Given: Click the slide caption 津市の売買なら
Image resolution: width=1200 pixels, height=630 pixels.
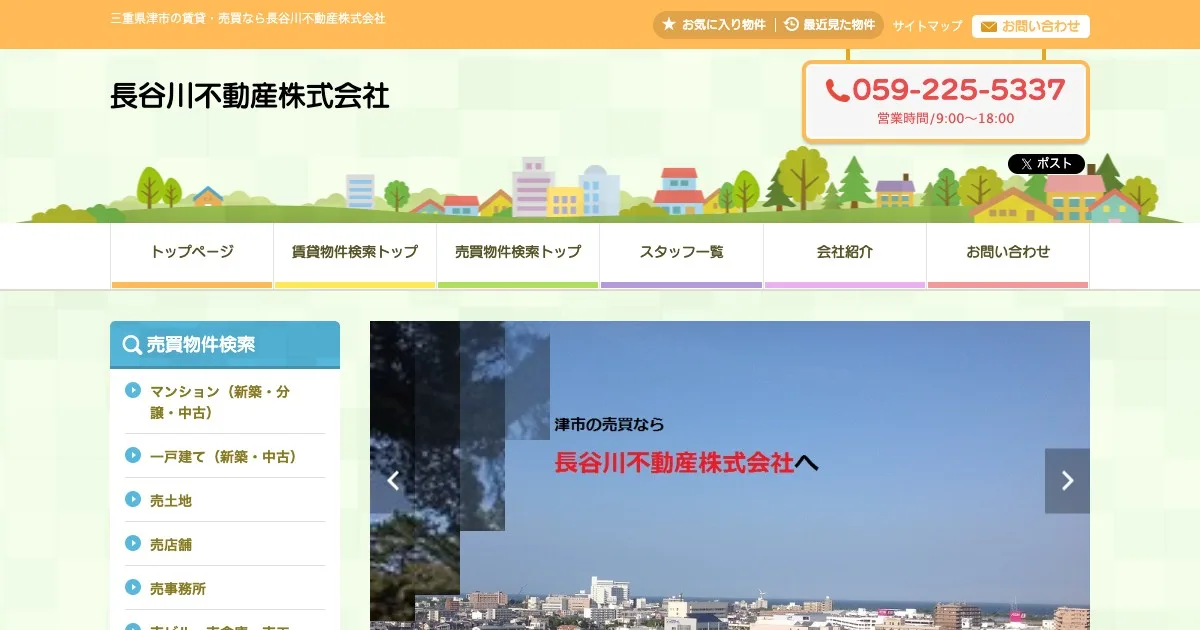Looking at the screenshot, I should [x=609, y=425].
